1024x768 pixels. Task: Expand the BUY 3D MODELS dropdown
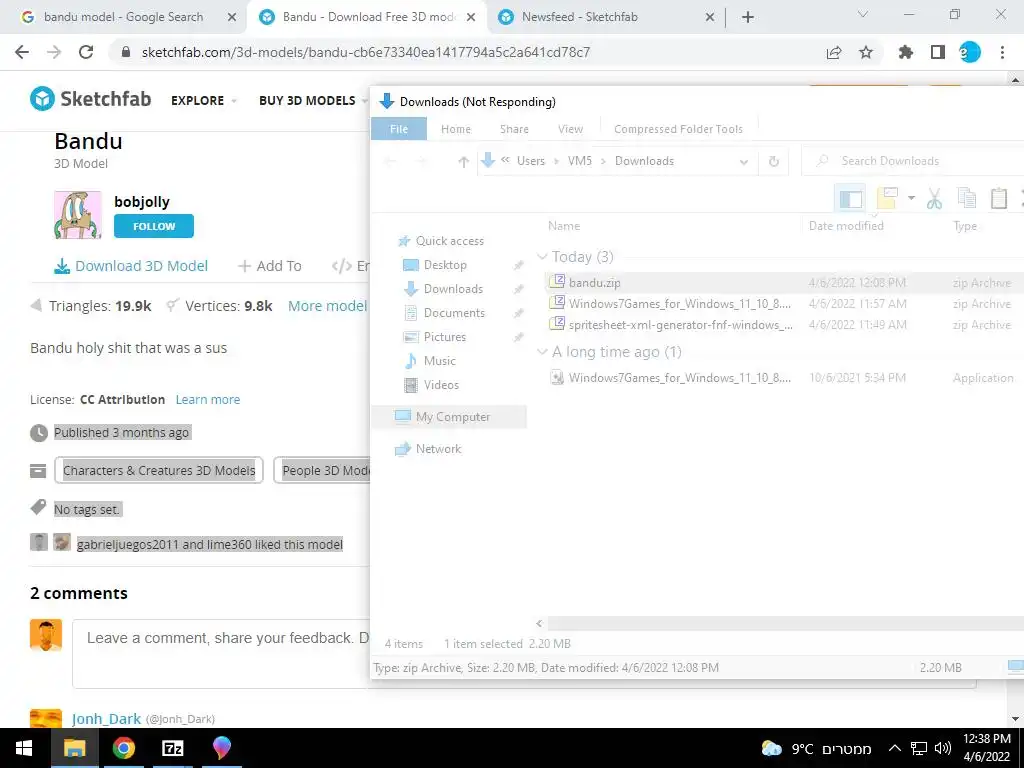(x=313, y=101)
